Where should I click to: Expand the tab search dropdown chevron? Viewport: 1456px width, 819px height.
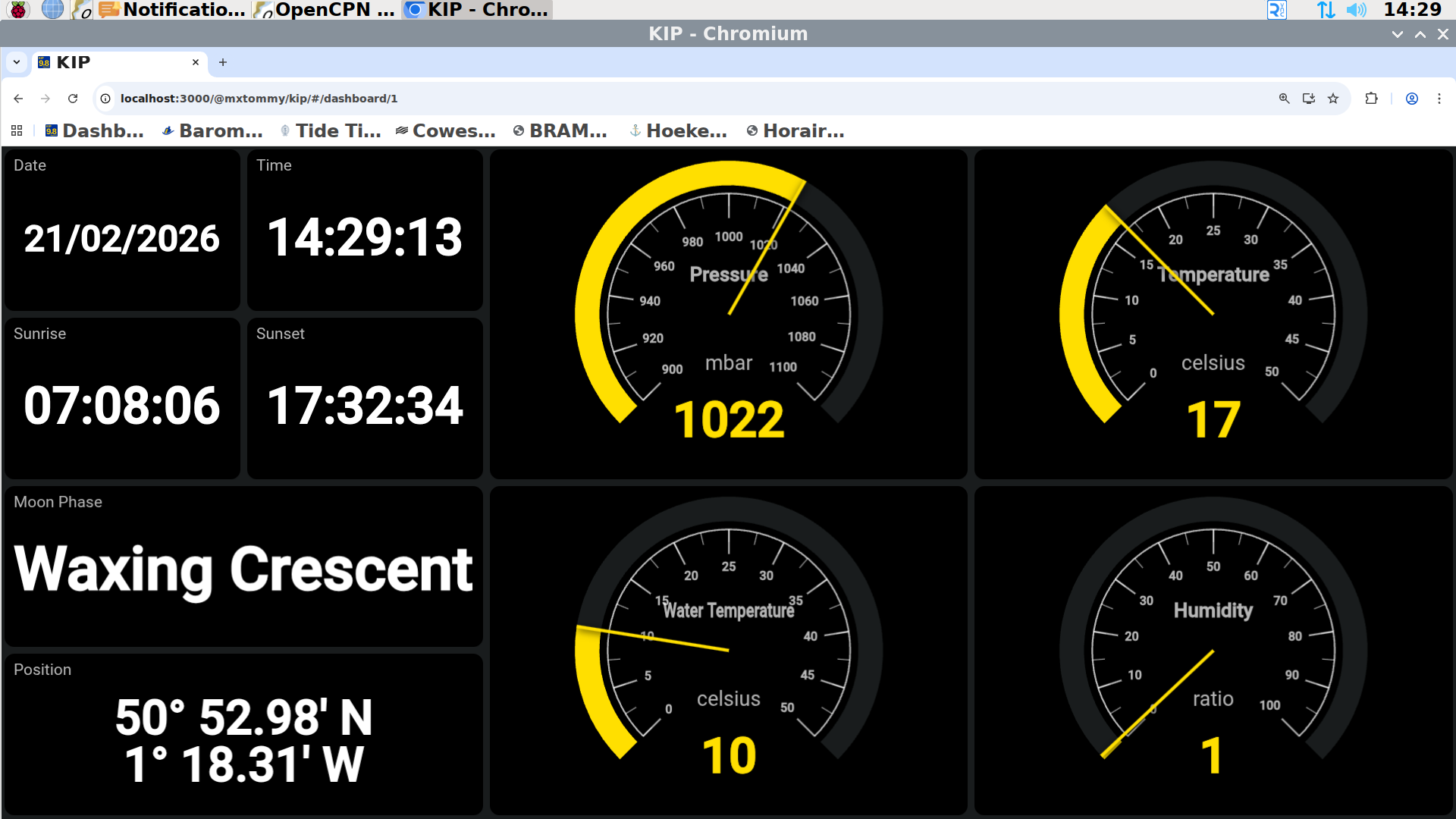coord(17,62)
